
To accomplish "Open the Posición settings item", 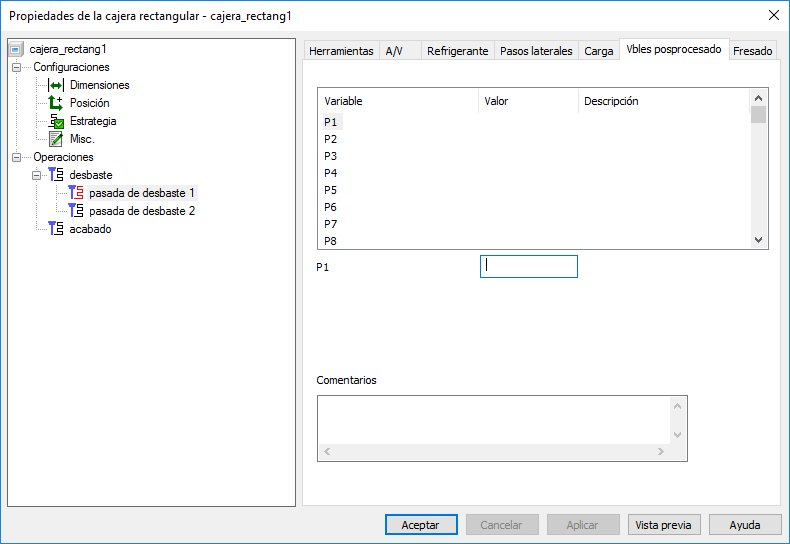I will (x=90, y=103).
